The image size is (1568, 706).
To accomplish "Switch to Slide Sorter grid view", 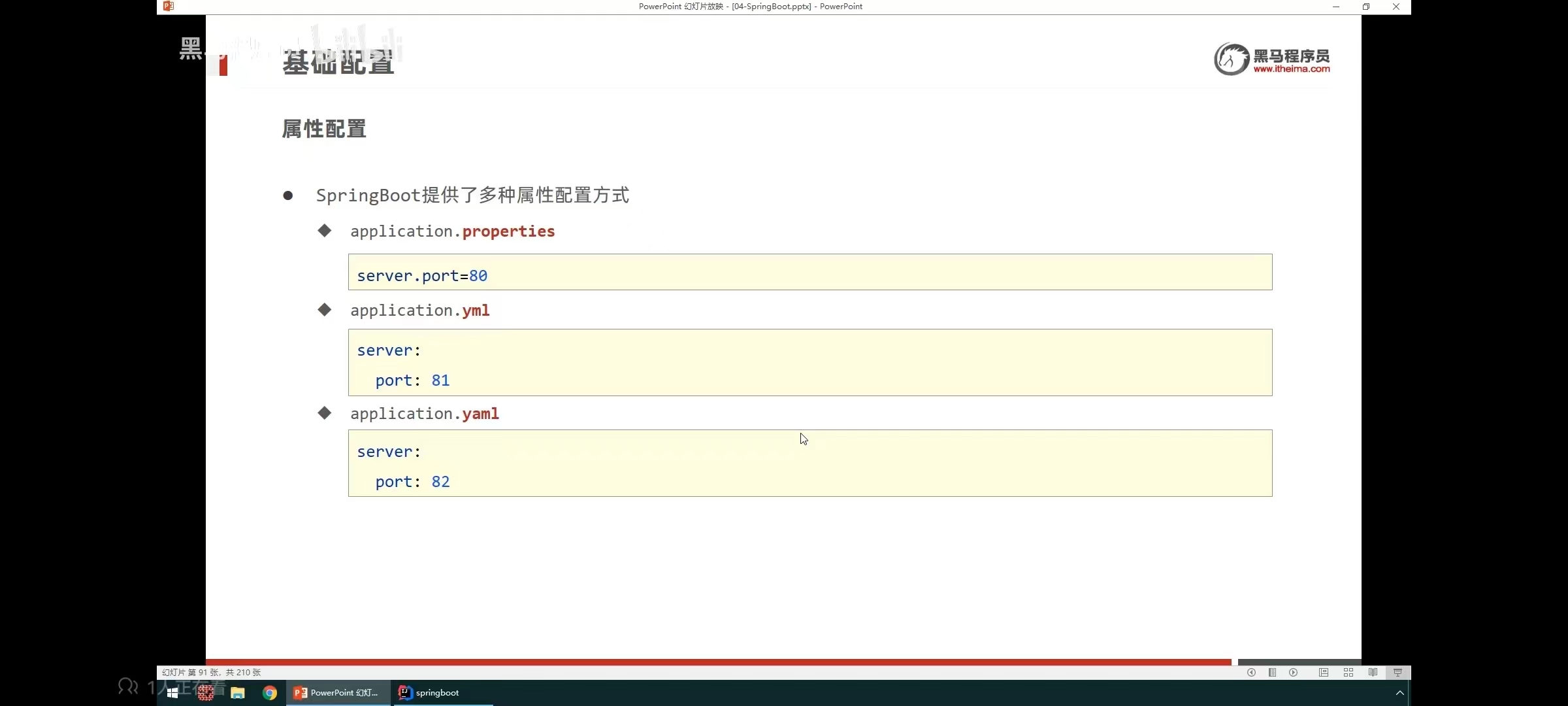I will coord(1348,673).
